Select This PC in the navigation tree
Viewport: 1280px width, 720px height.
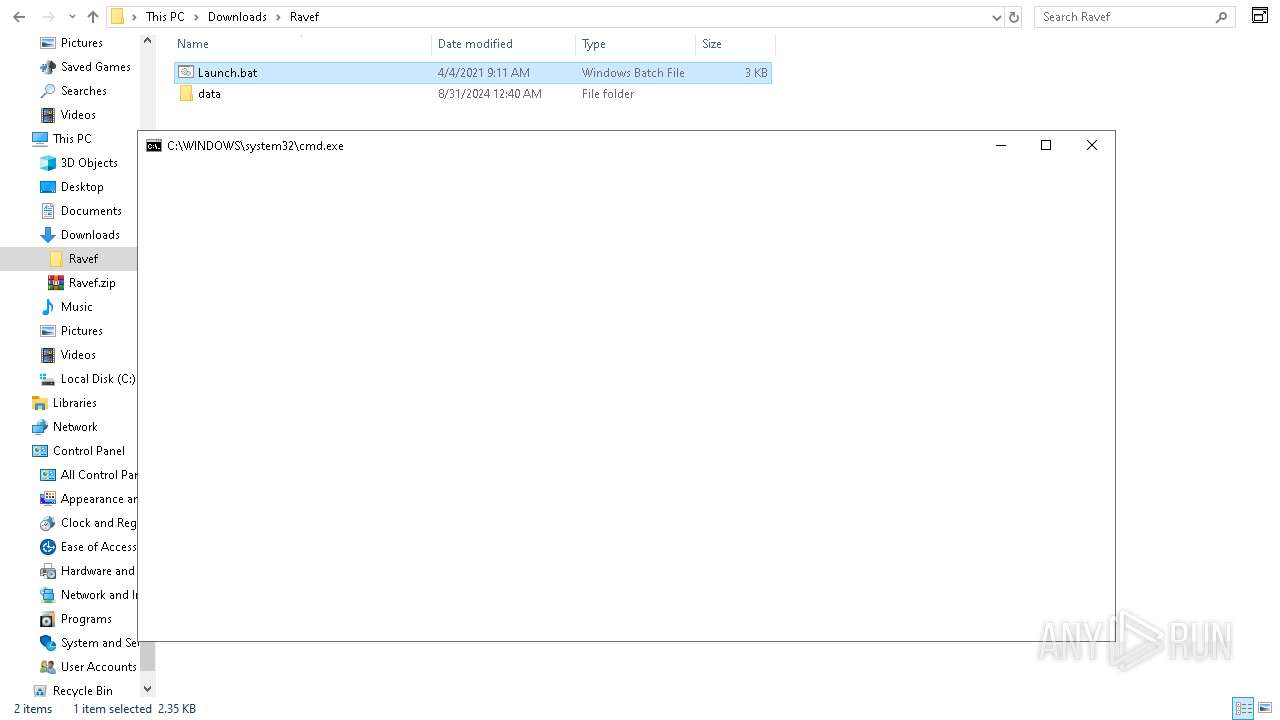tap(72, 139)
